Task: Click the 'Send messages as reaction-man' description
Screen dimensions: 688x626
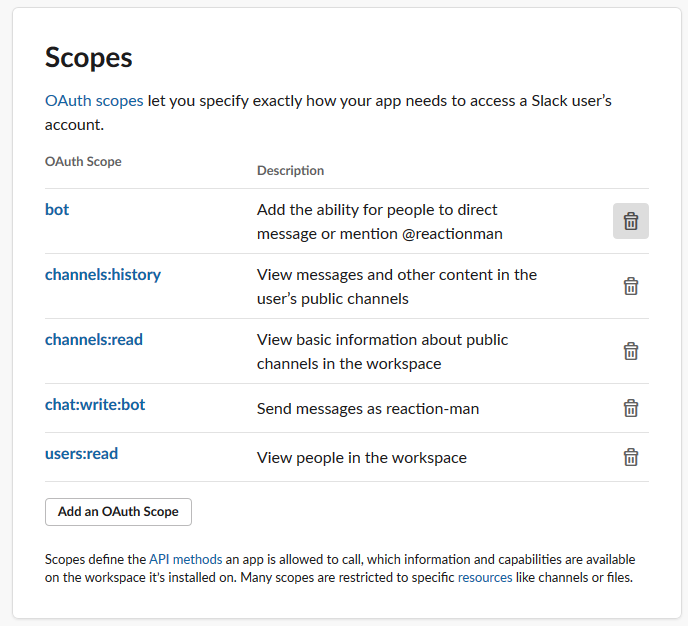Action: pos(368,408)
